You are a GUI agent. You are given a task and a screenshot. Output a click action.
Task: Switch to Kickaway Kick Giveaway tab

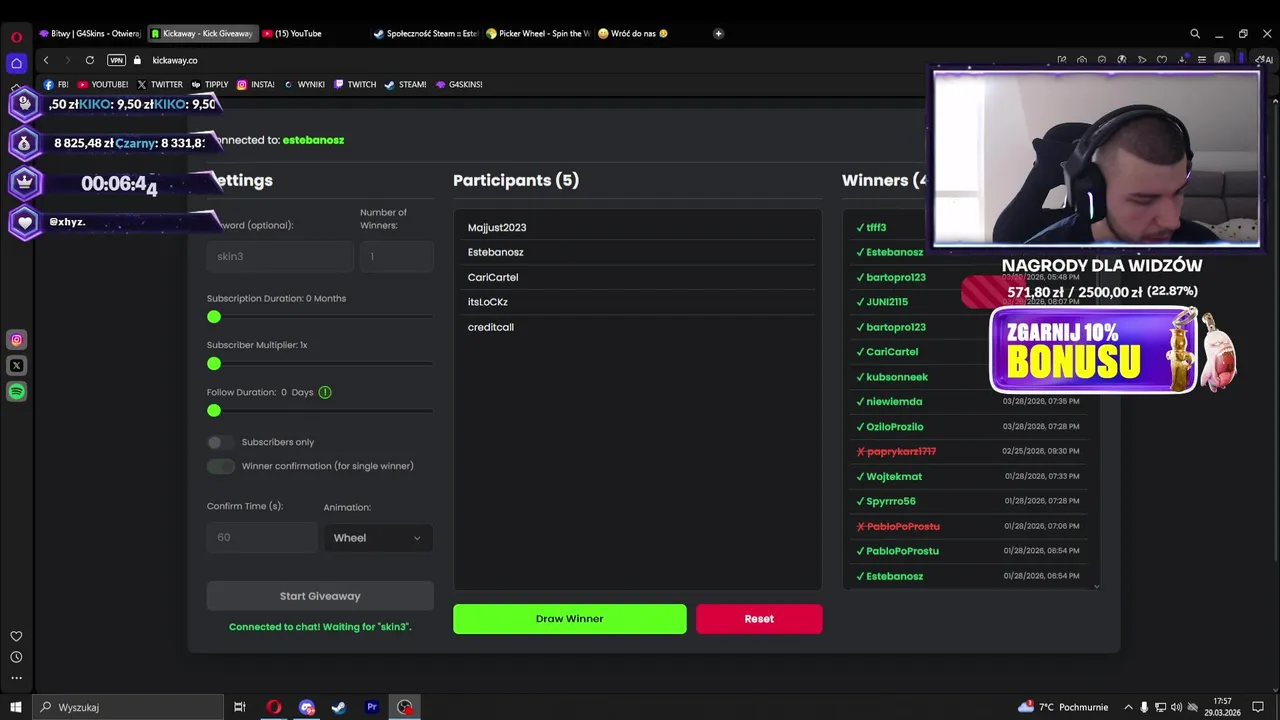point(203,34)
